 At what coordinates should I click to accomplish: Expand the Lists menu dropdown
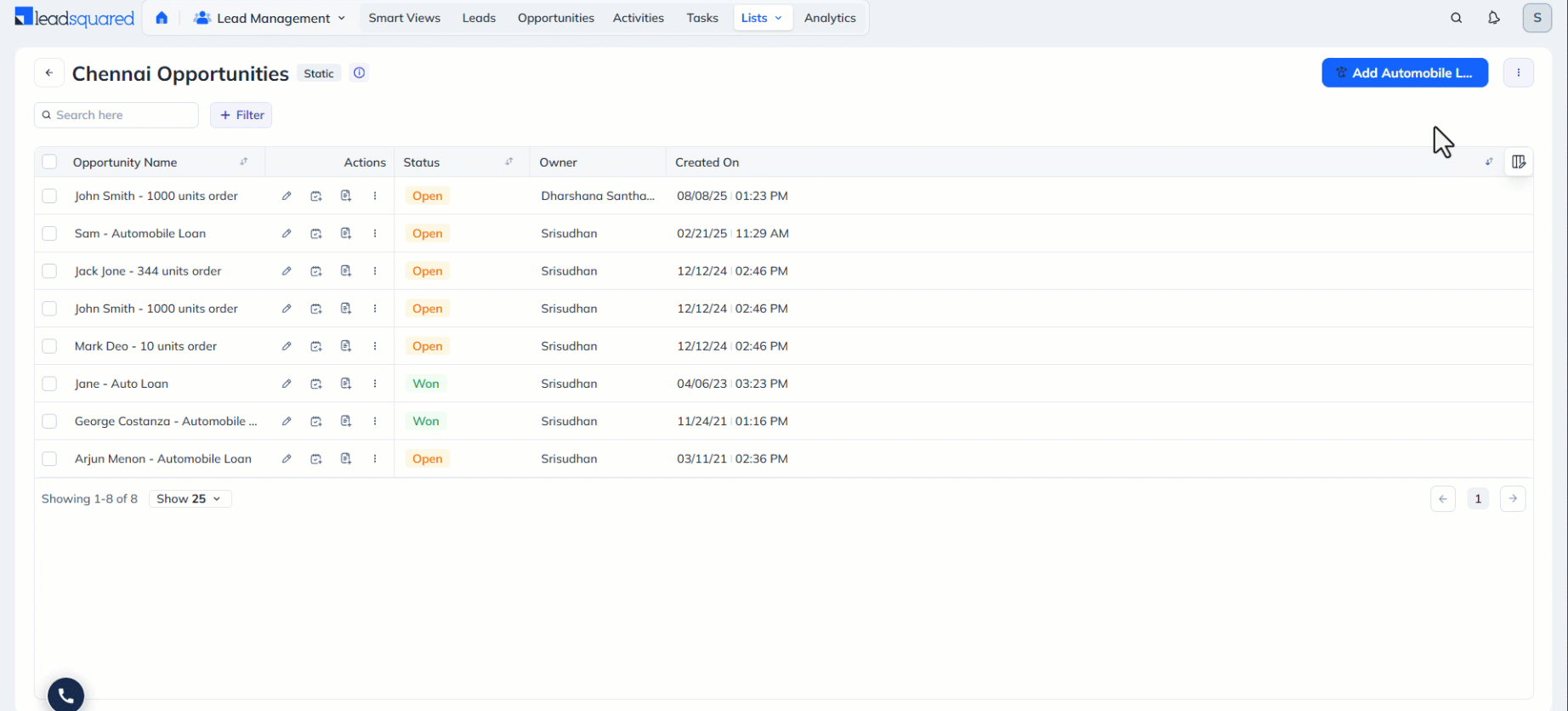763,18
